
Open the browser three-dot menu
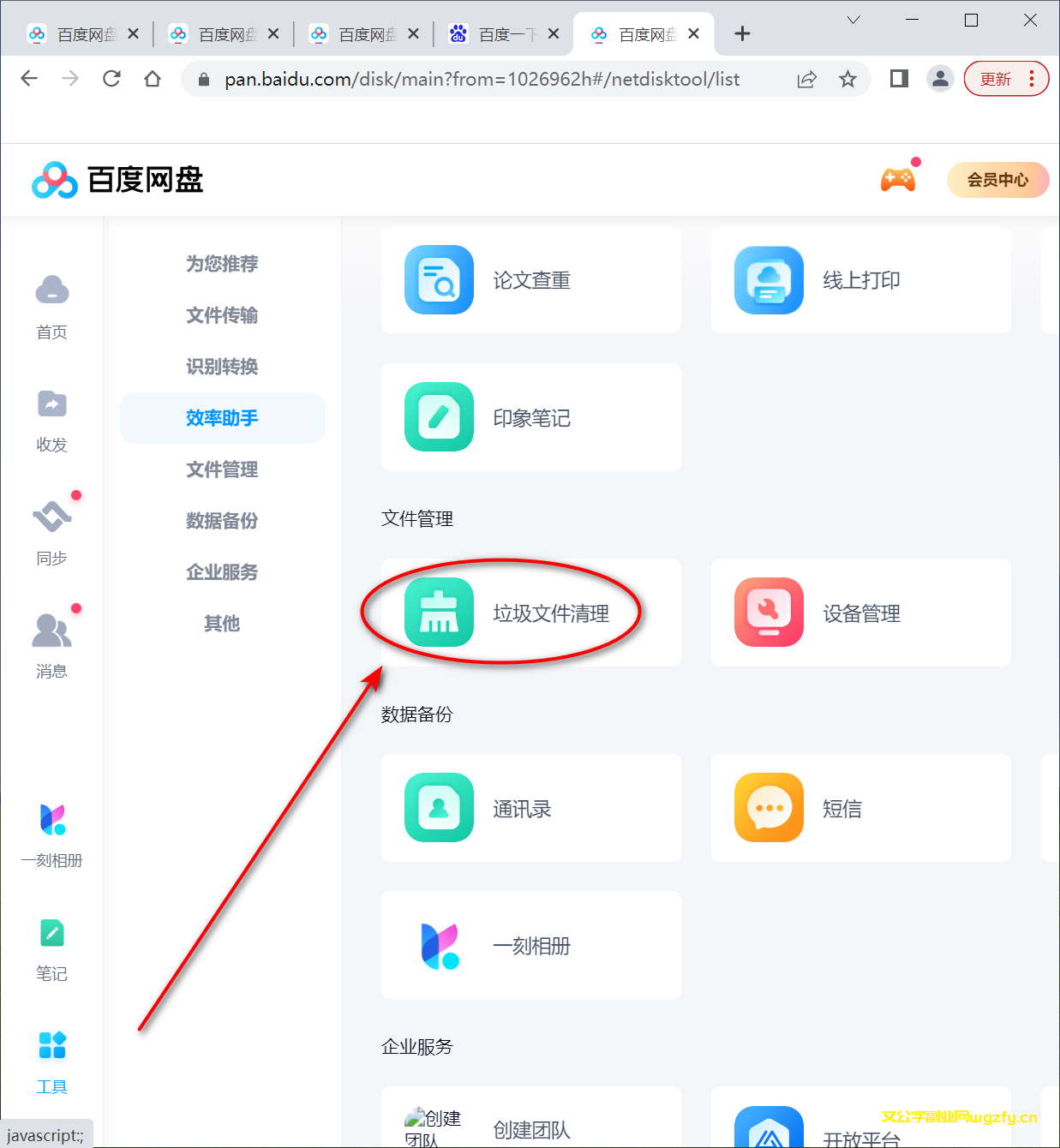[x=1032, y=79]
